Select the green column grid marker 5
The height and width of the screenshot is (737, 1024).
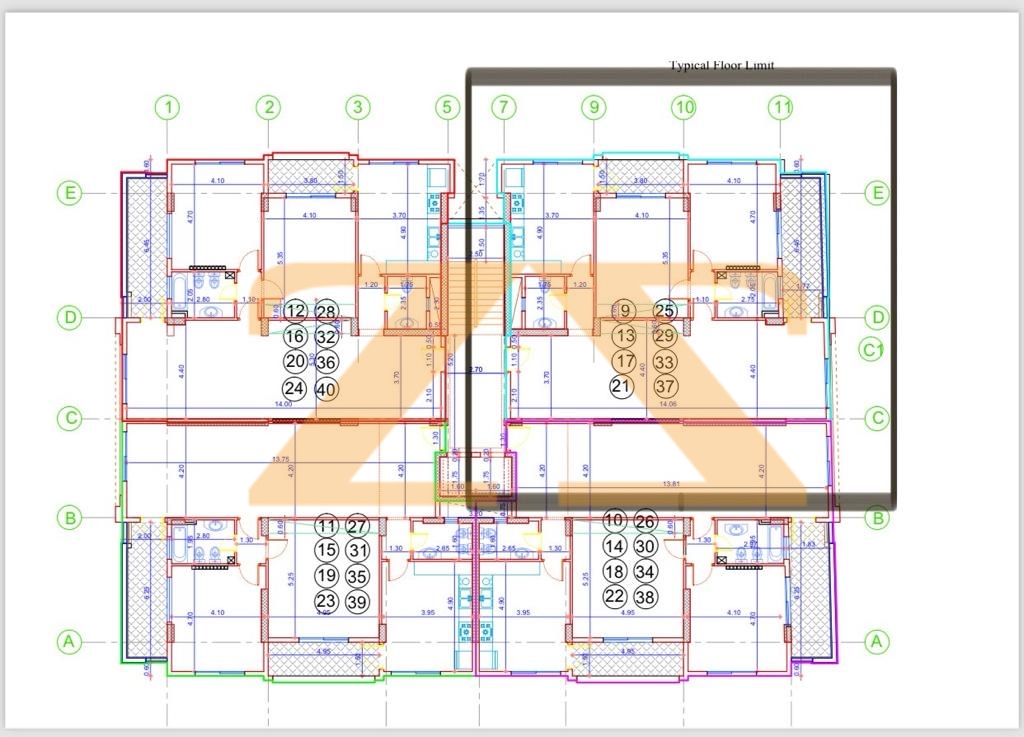447,107
